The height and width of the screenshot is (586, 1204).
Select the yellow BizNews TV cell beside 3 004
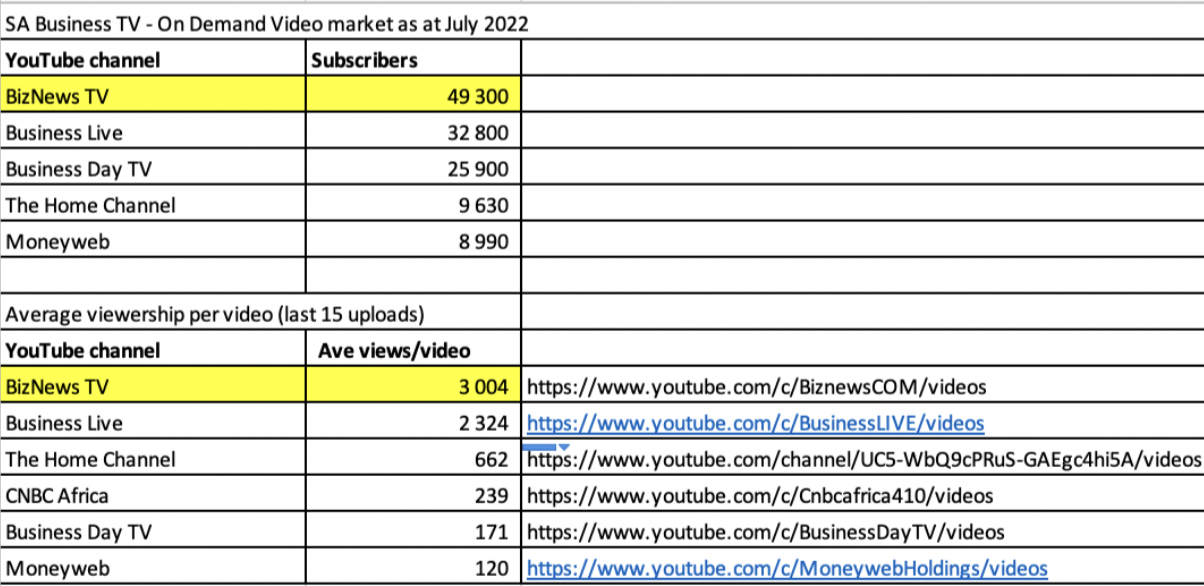coord(153,386)
